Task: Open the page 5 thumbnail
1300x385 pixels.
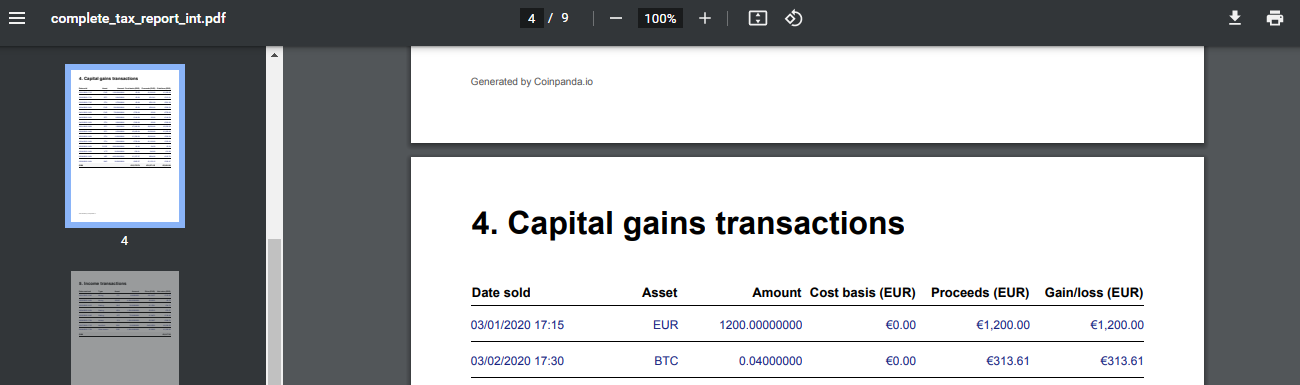Action: pos(125,328)
